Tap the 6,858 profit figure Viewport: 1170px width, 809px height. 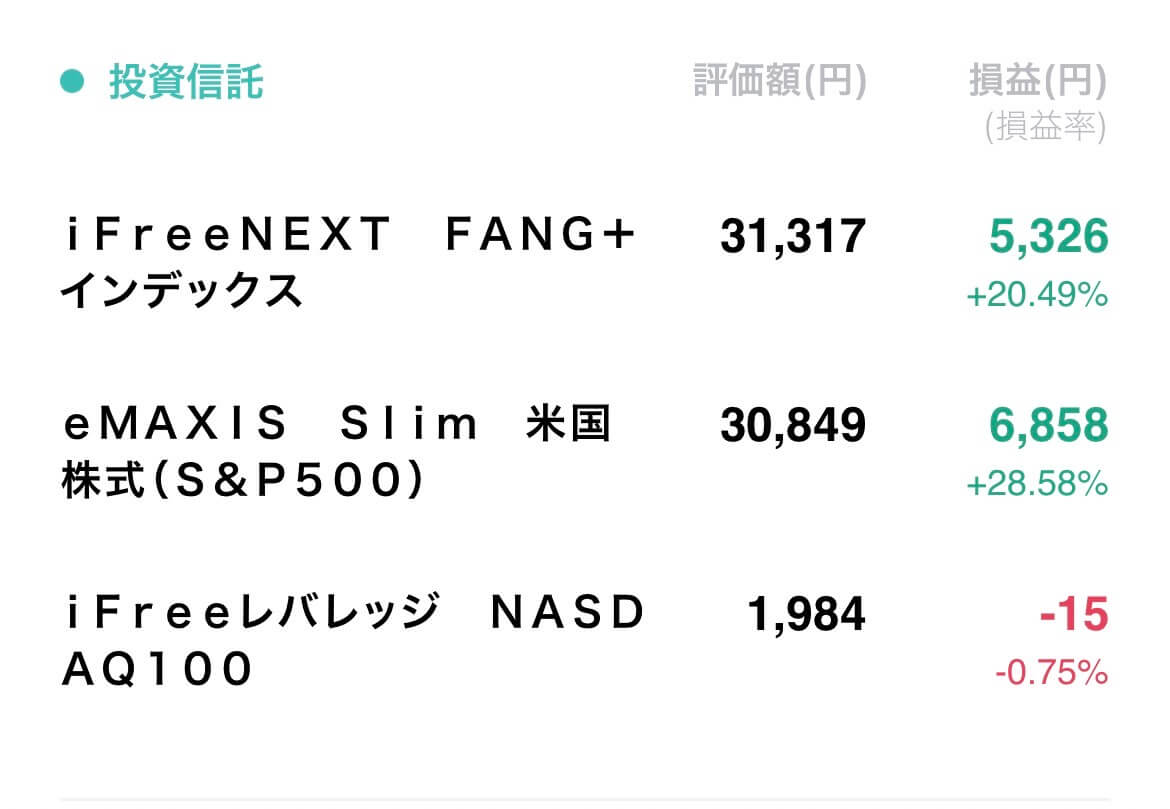click(x=1048, y=425)
